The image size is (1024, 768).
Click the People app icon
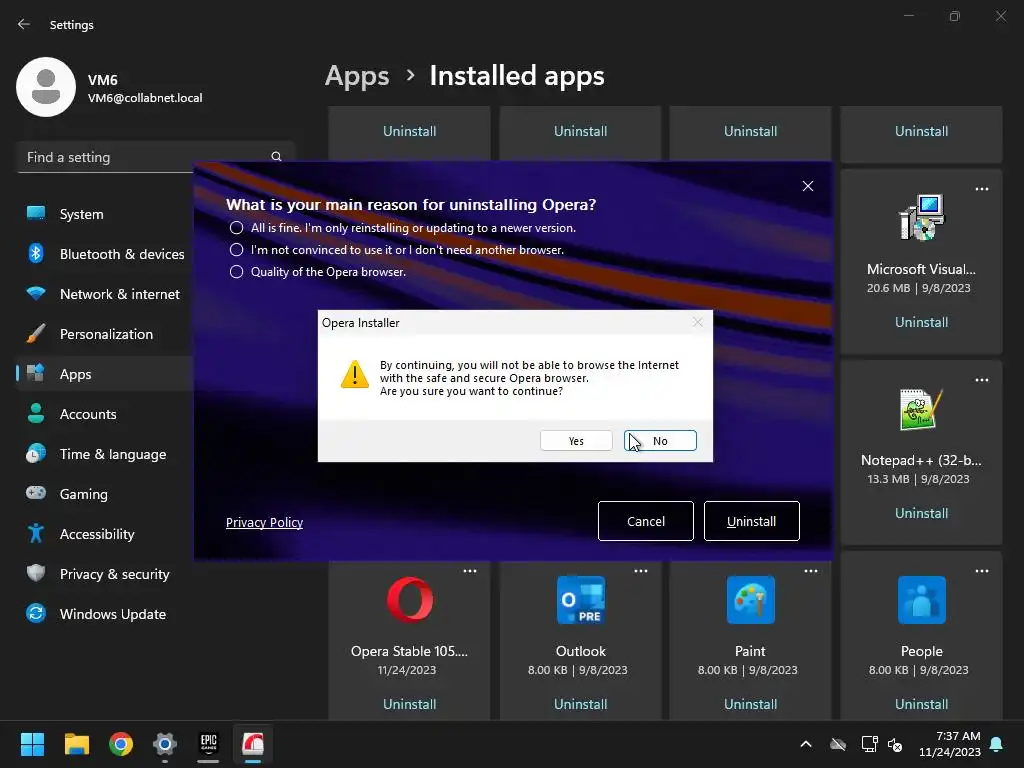click(x=921, y=600)
